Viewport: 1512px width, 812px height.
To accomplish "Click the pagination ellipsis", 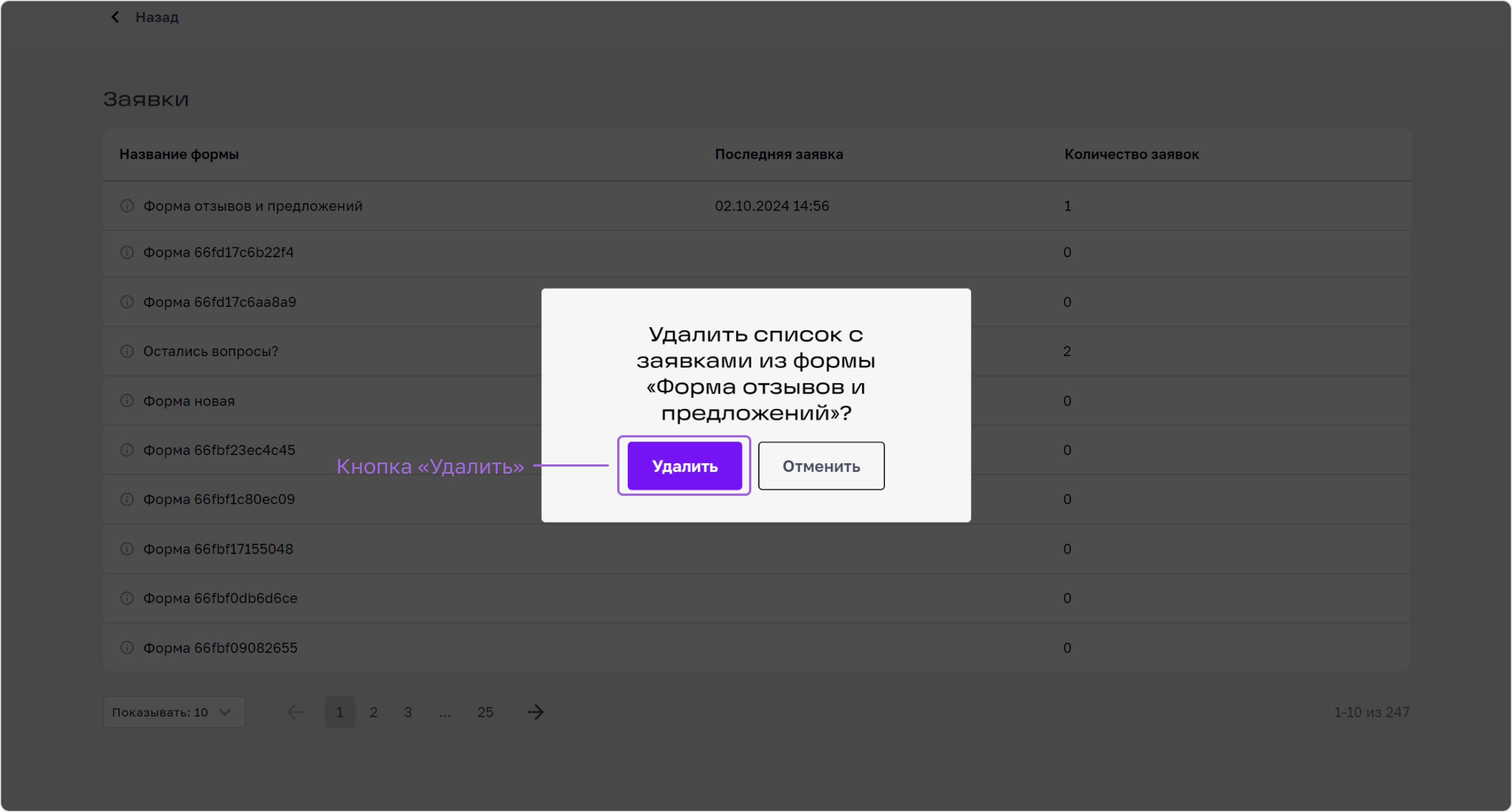I will pyautogui.click(x=445, y=713).
